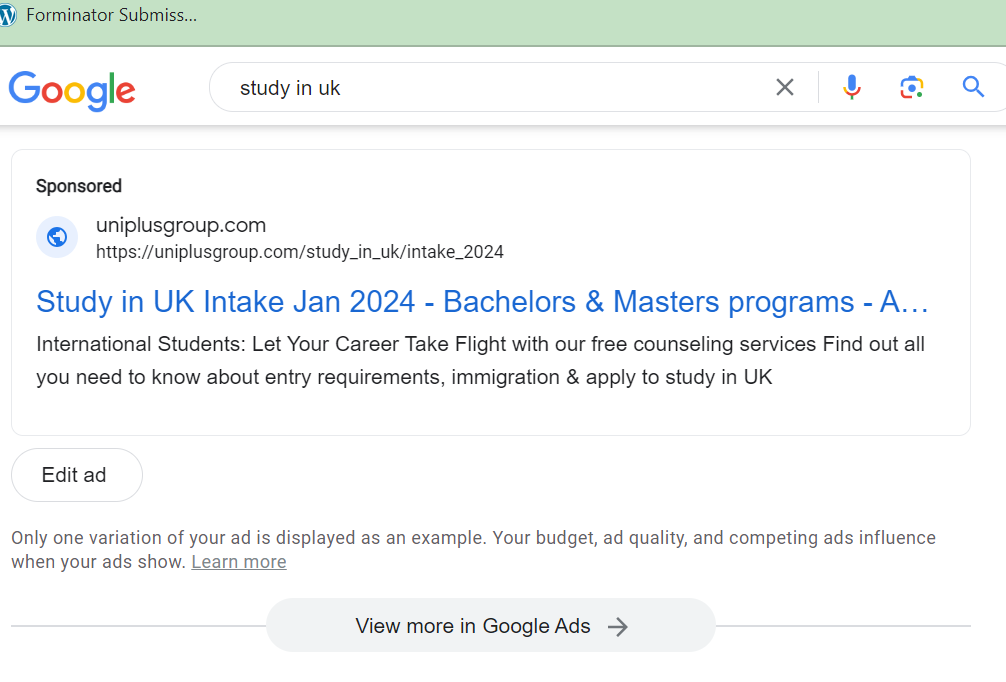Screen dimensions: 1006x682
Task: Follow the Learn more link
Action: [239, 562]
